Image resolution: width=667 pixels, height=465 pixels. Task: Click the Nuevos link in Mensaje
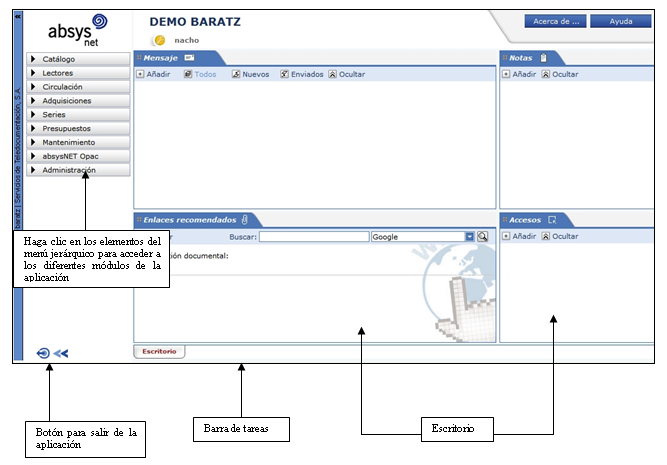[256, 74]
